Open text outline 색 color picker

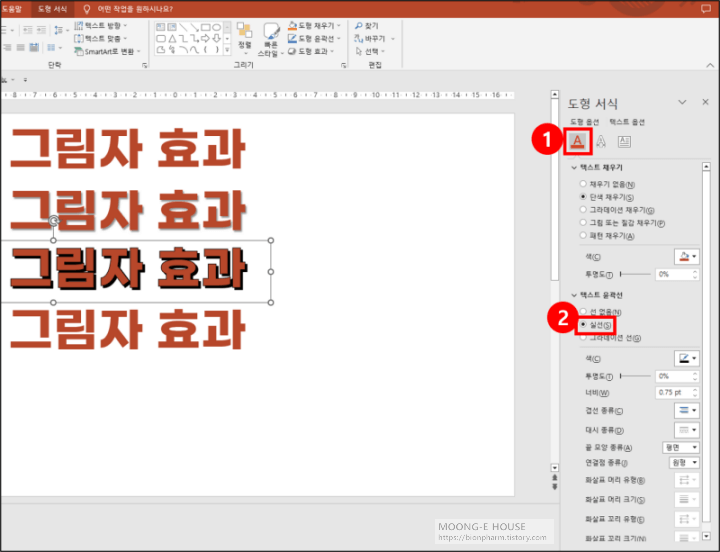click(687, 358)
